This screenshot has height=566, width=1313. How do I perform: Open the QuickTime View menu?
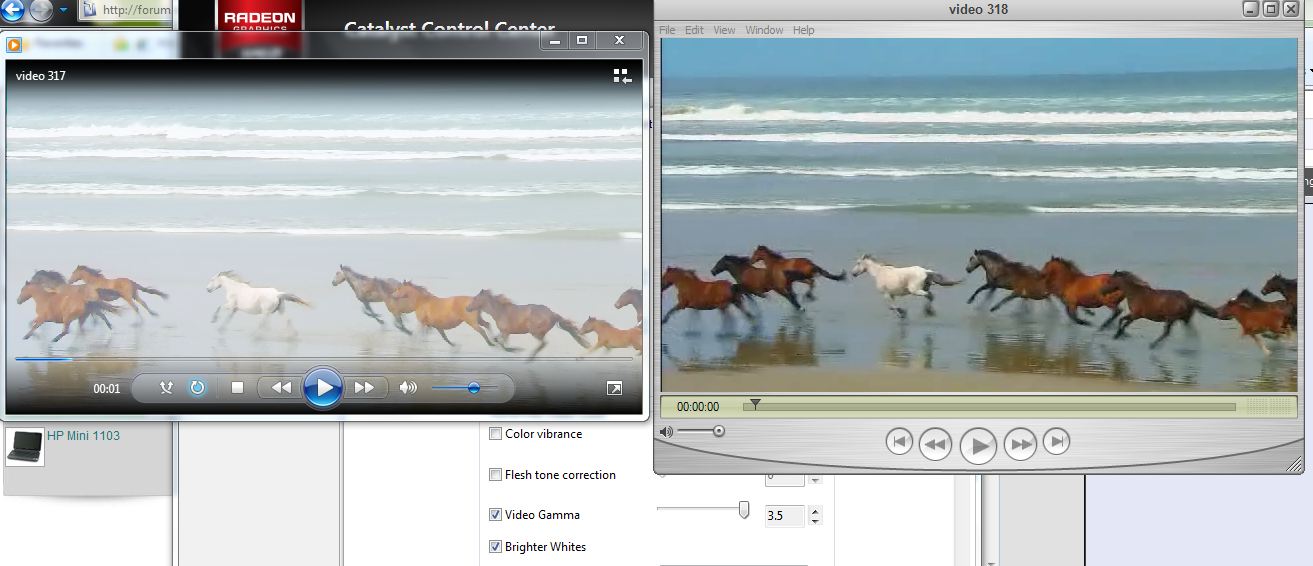coord(724,30)
